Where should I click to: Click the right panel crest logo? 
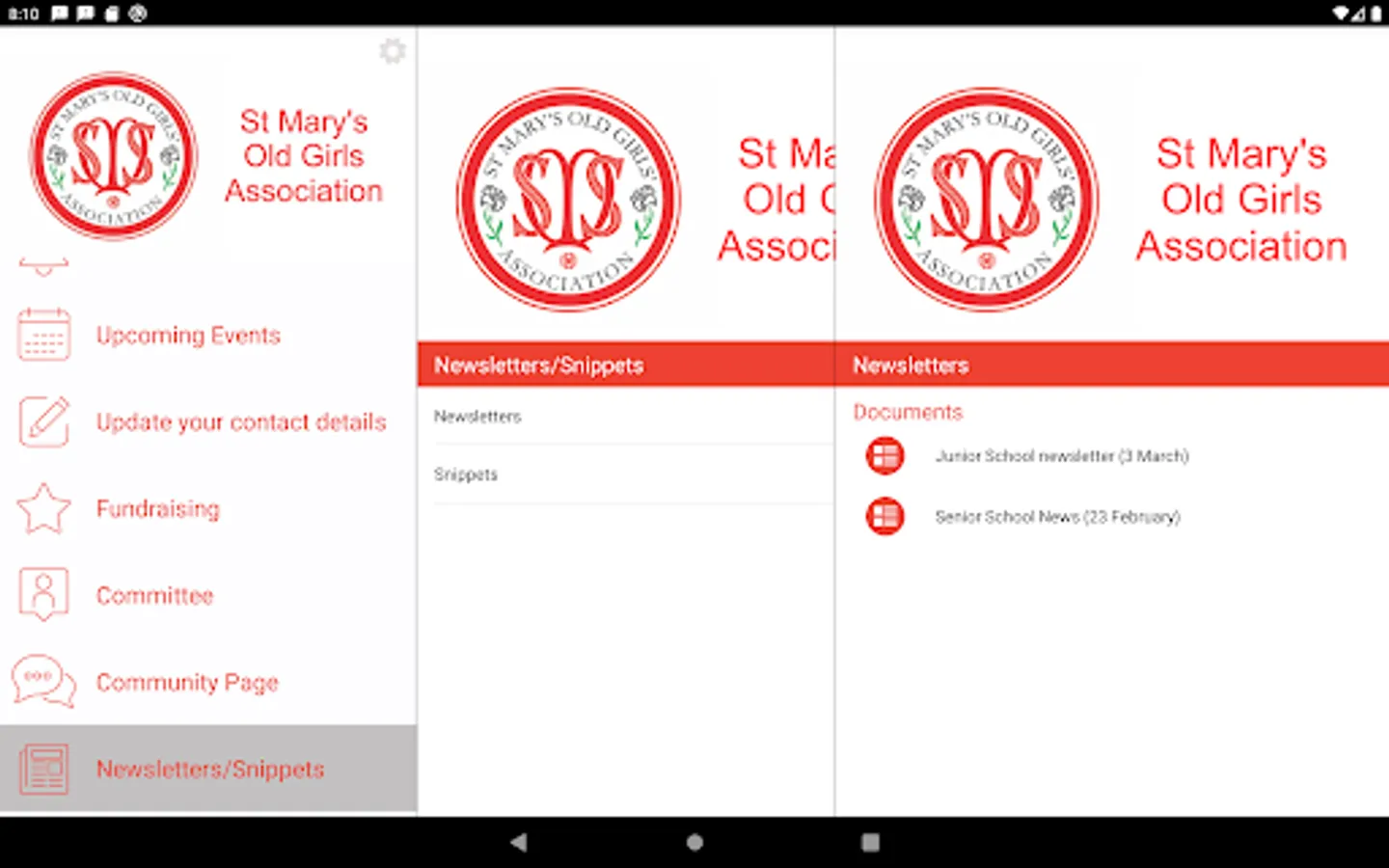point(986,200)
